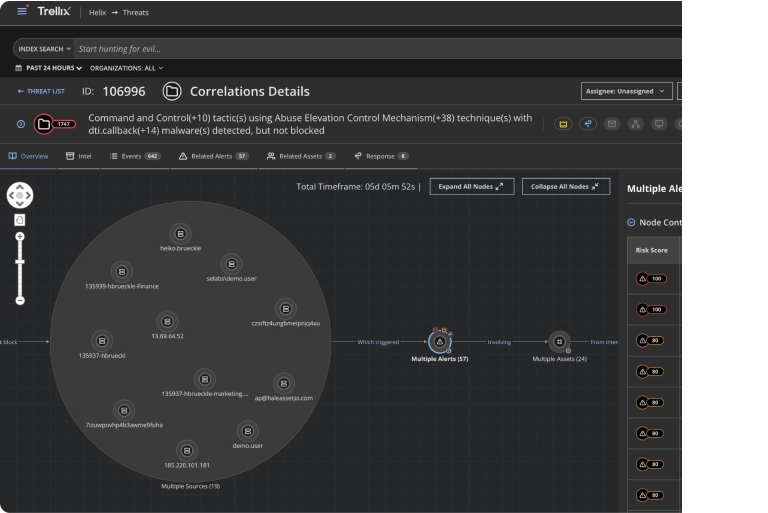
Task: Click the red folder risk badge 1747
Action: tap(55, 124)
